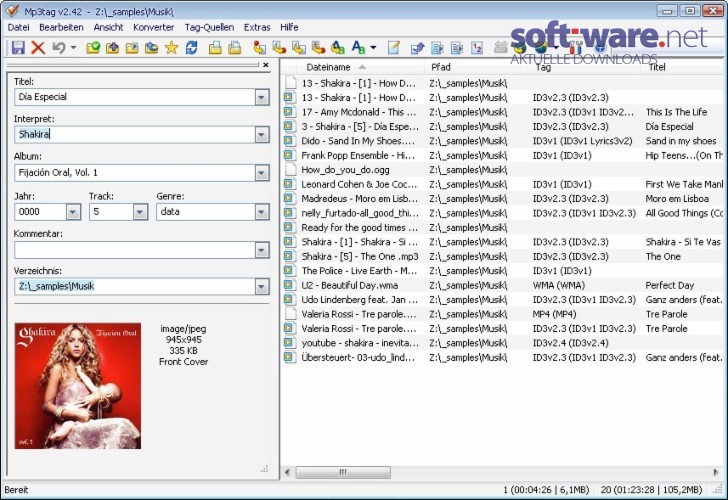Remove tag using the red X icon
Screen dimensions: 728x500
pos(38,47)
